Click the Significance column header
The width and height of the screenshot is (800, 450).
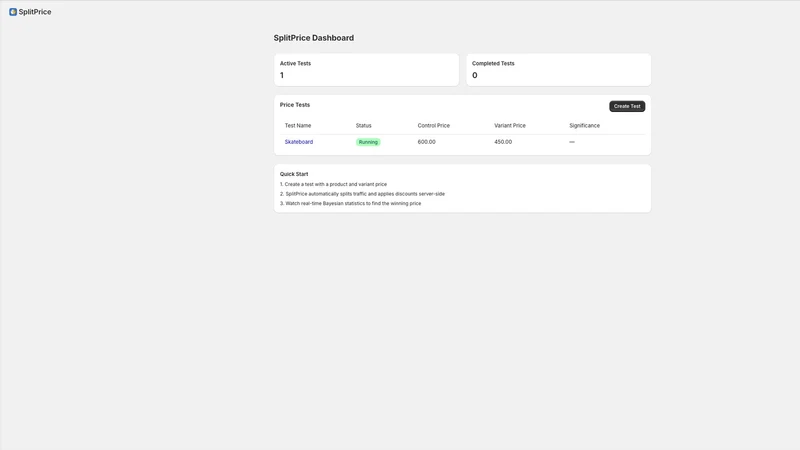tap(585, 126)
